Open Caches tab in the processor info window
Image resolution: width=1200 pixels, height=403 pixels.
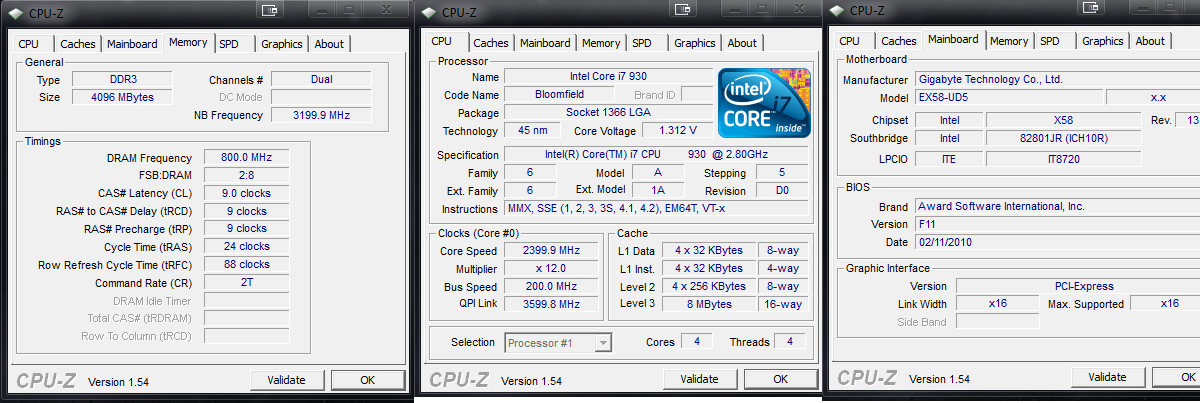click(490, 43)
